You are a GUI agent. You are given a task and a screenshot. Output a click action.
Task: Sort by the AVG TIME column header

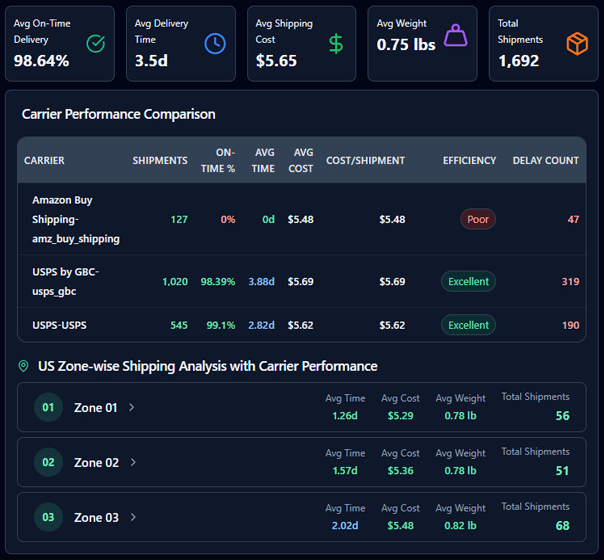click(x=263, y=161)
